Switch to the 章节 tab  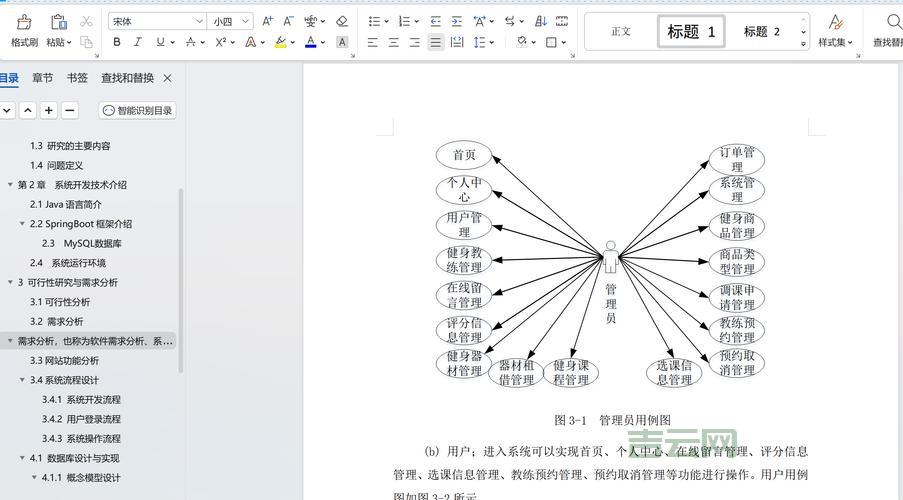click(43, 78)
